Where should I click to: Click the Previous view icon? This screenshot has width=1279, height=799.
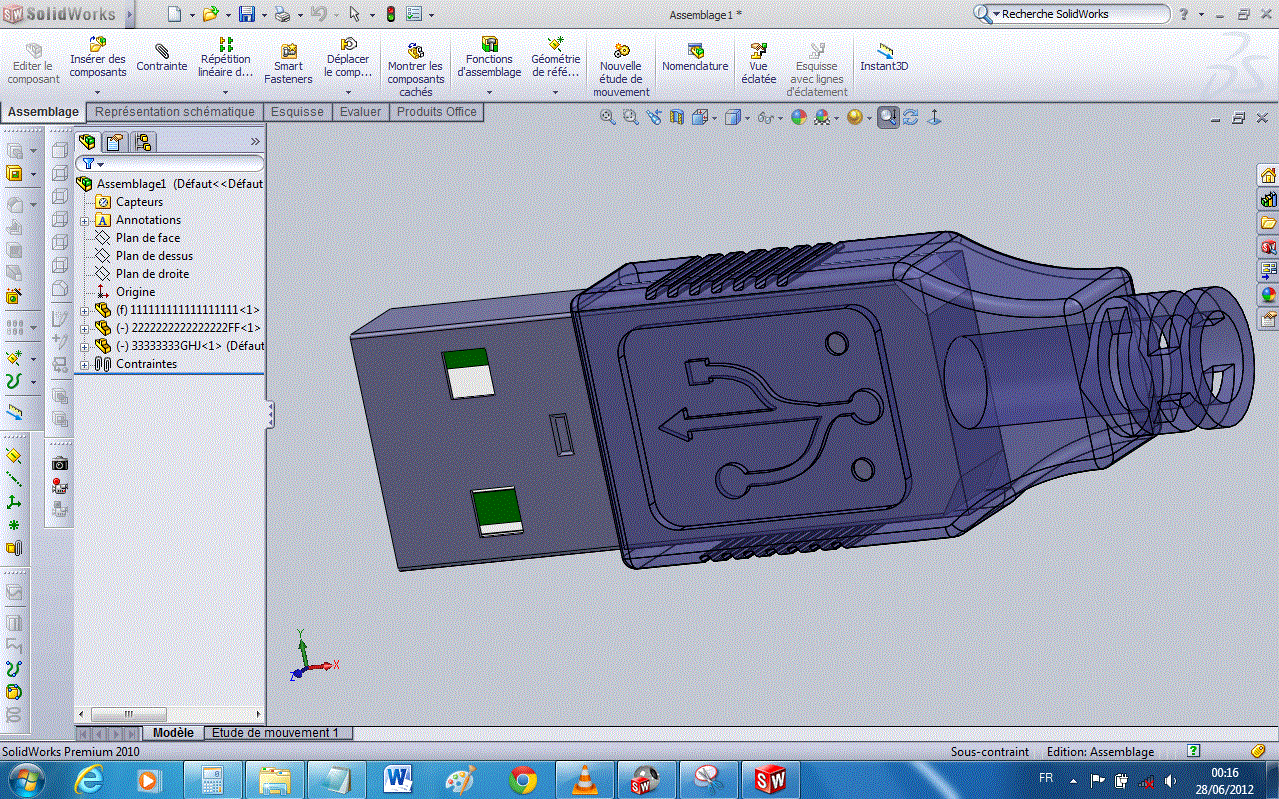coord(654,118)
